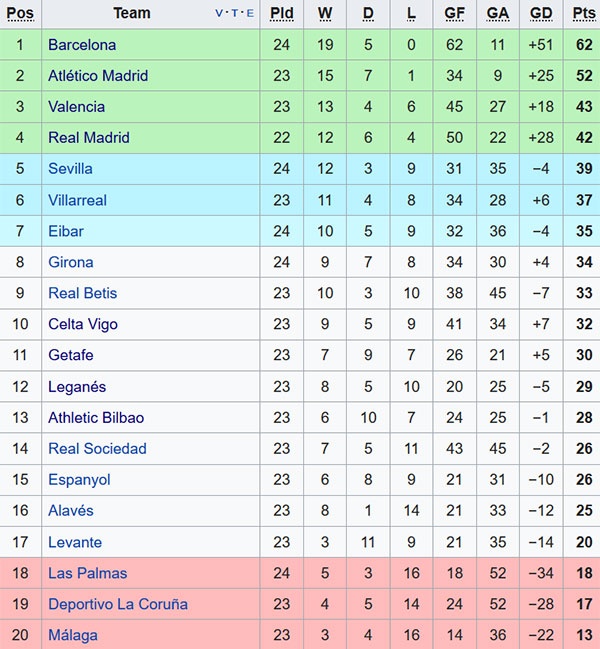The image size is (600, 649).
Task: Open the Eibar team page
Action: tap(66, 231)
